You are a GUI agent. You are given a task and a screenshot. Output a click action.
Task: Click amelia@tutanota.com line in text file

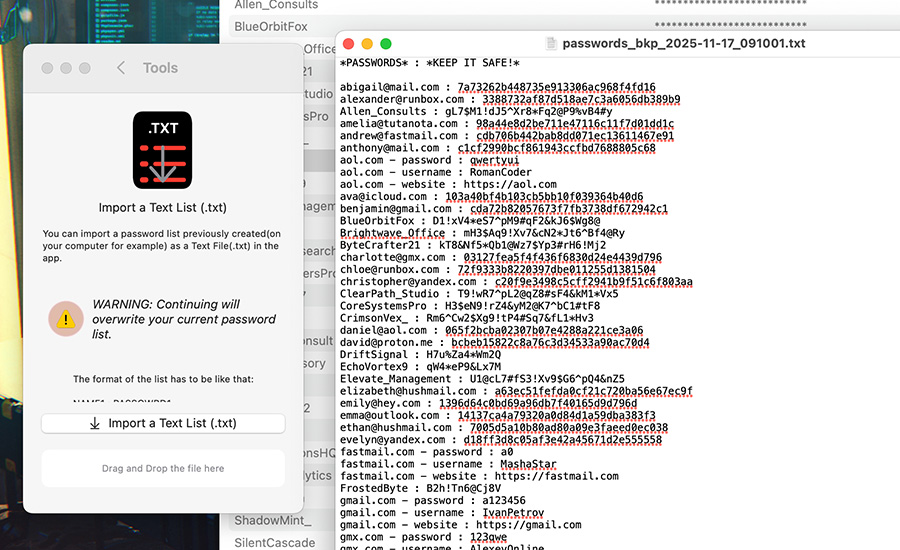[x=507, y=123]
